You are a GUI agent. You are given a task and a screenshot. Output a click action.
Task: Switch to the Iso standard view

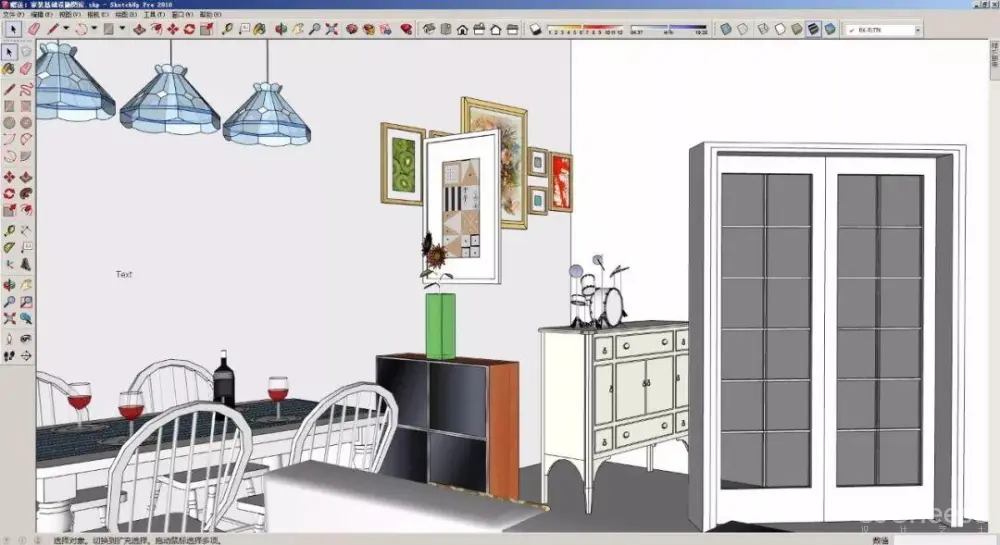click(428, 29)
